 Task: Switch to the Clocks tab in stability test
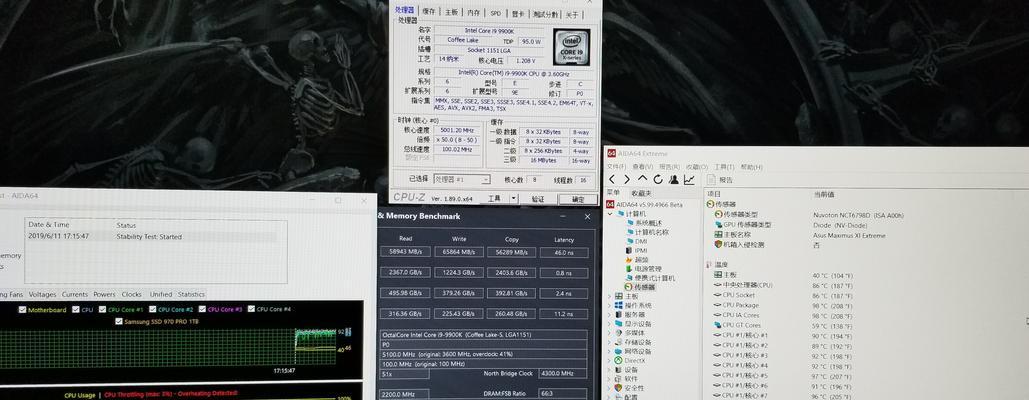tap(132, 294)
